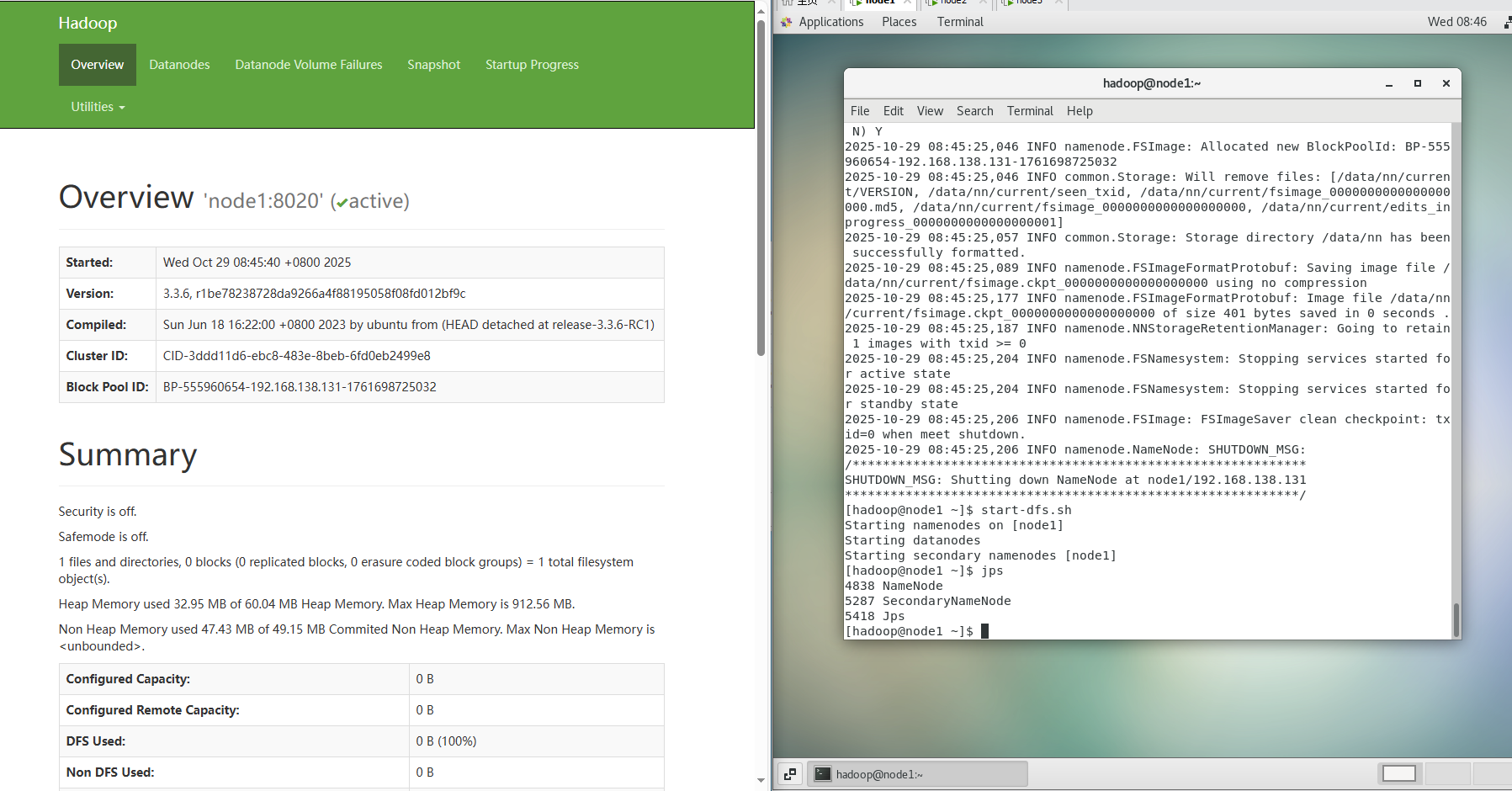Screen dimensions: 1512x791
Task: Click the start-dfs.sh command line
Action: coord(958,510)
